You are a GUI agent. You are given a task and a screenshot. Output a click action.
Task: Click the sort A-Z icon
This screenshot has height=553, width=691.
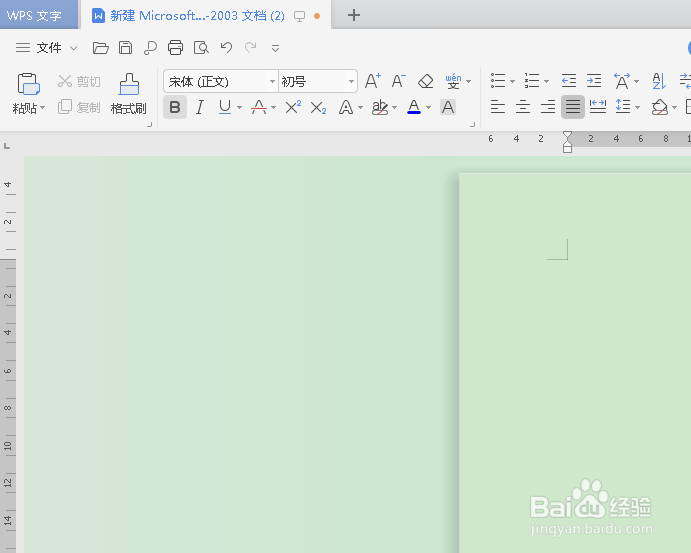pos(659,81)
